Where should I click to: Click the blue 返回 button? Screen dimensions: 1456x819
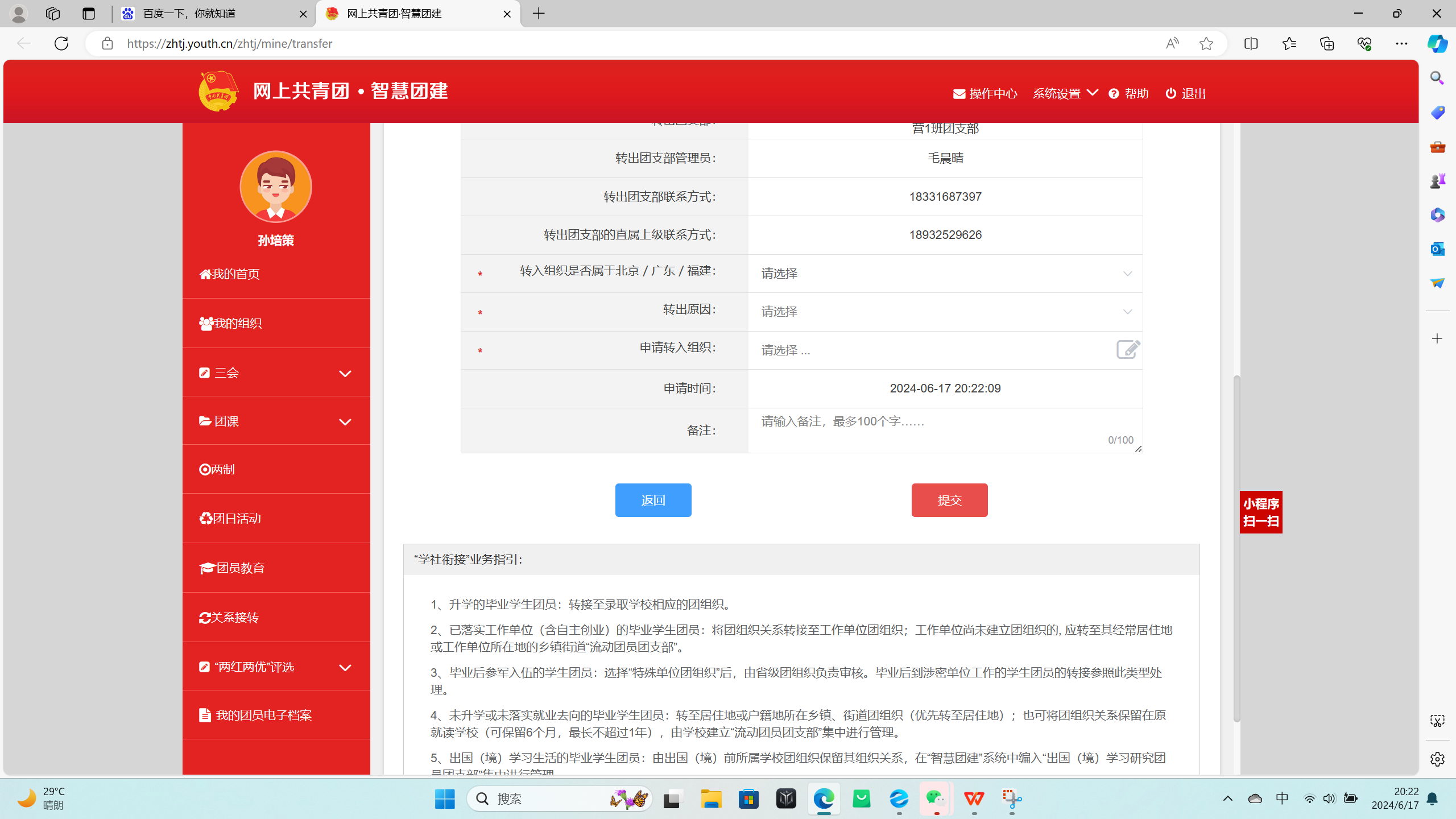(653, 500)
